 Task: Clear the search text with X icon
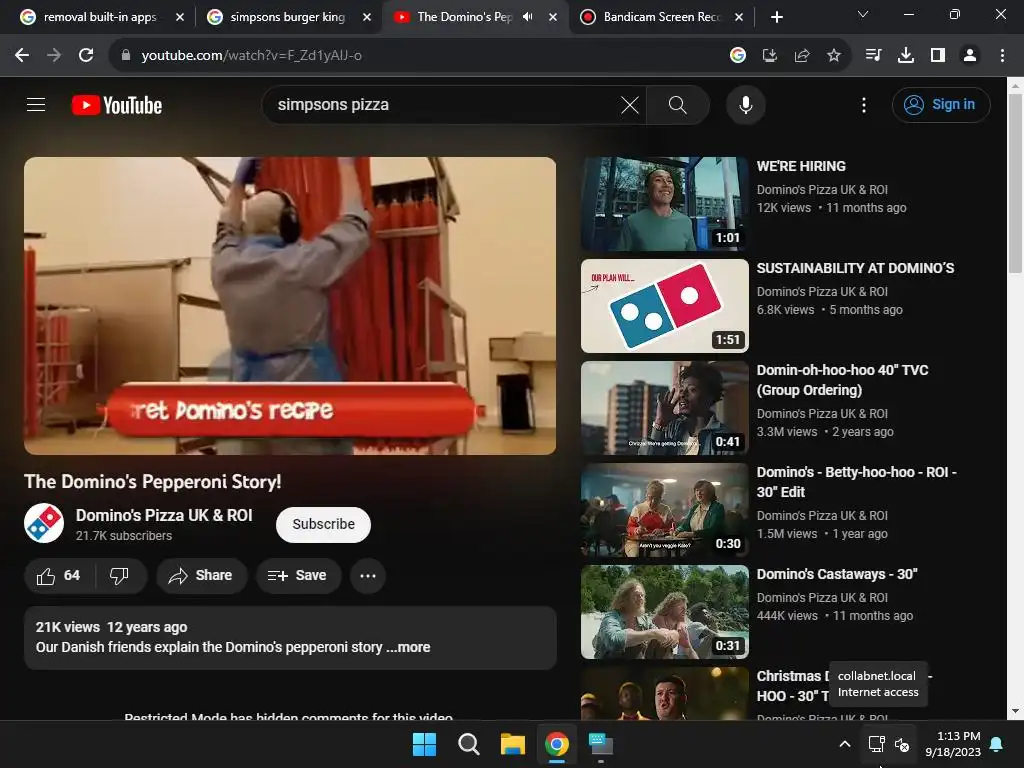pos(630,104)
